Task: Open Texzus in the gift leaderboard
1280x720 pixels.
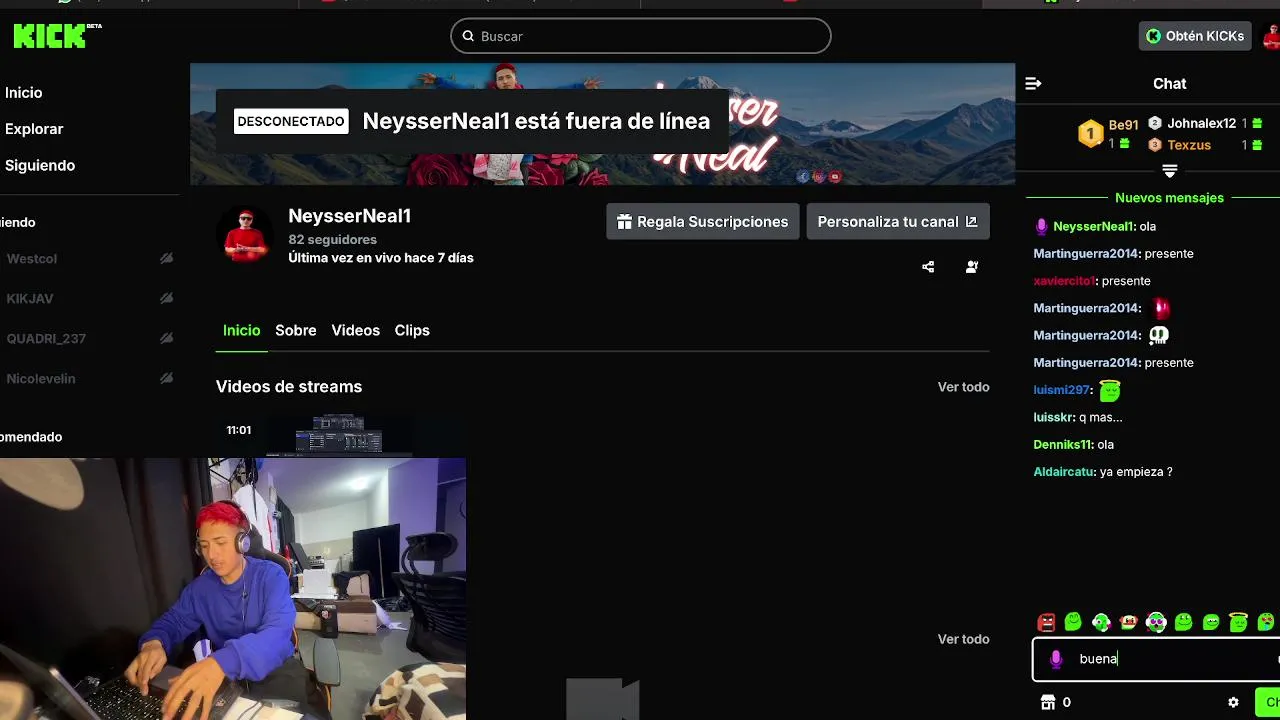Action: click(x=1189, y=145)
